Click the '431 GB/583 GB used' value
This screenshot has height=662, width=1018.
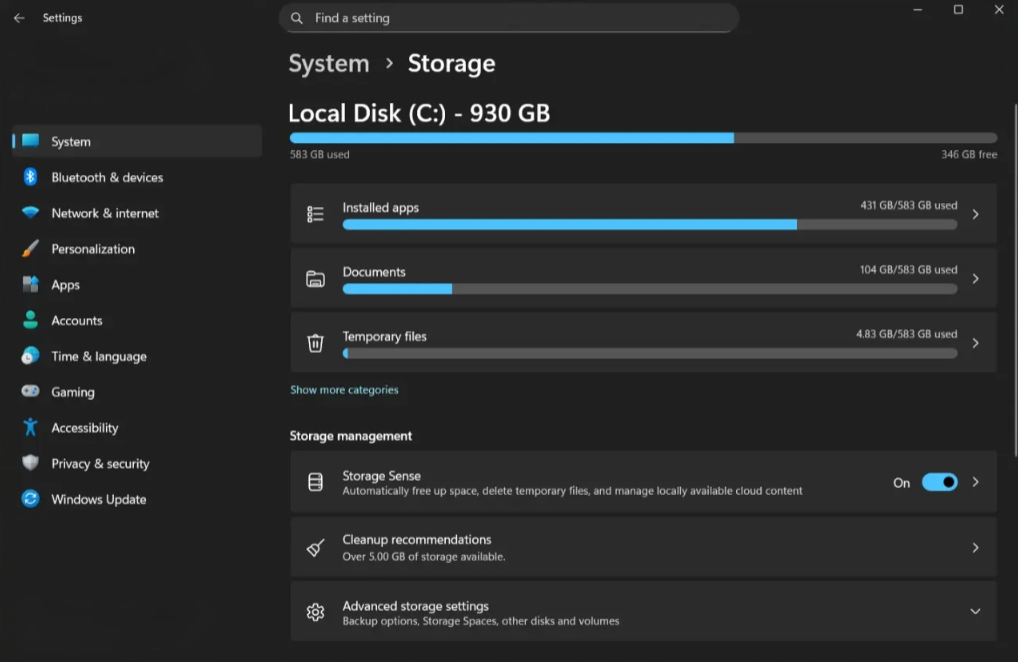pos(908,205)
